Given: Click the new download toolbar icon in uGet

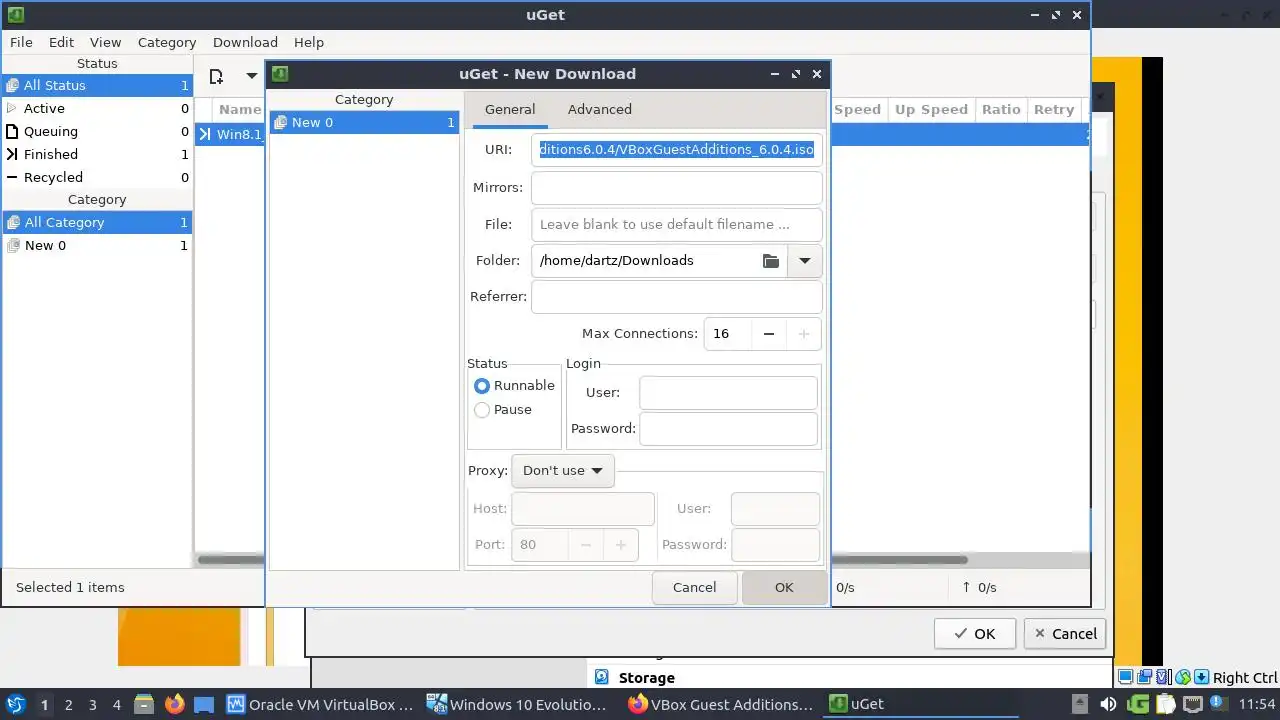Looking at the screenshot, I should click(x=216, y=76).
